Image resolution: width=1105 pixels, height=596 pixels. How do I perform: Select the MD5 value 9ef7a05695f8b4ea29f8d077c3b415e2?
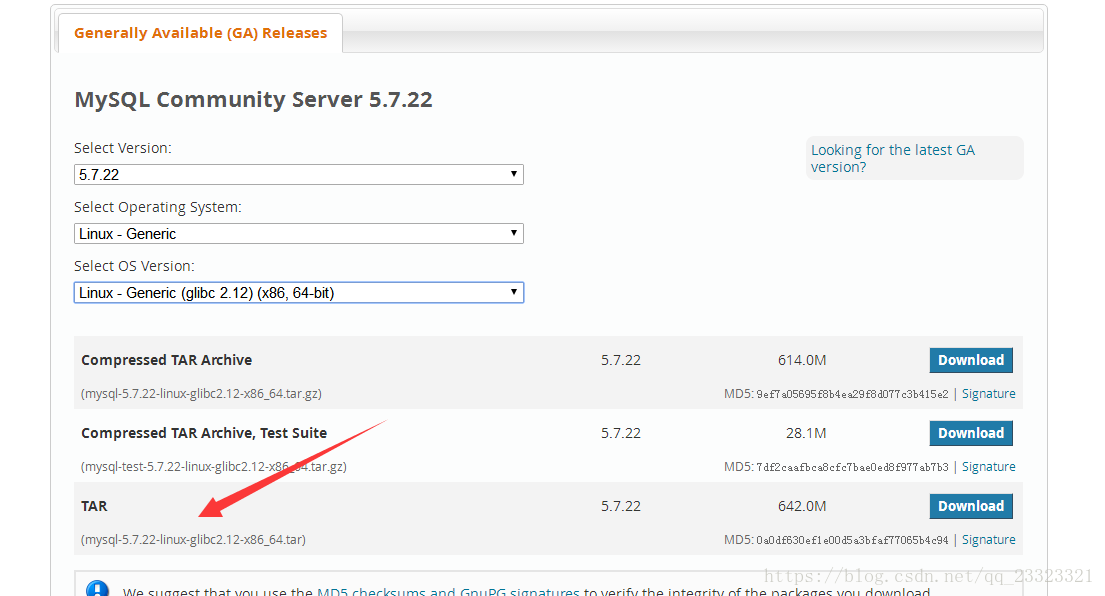[x=852, y=395]
